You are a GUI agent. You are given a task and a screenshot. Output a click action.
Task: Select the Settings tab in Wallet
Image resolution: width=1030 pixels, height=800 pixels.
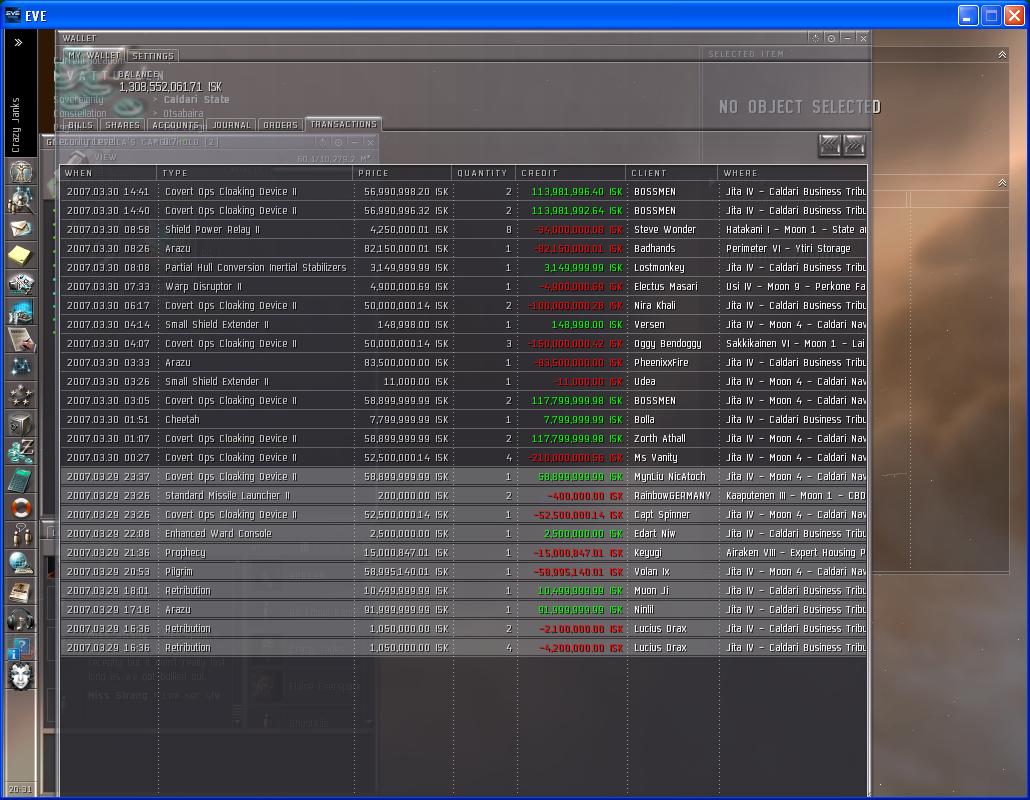coord(153,56)
